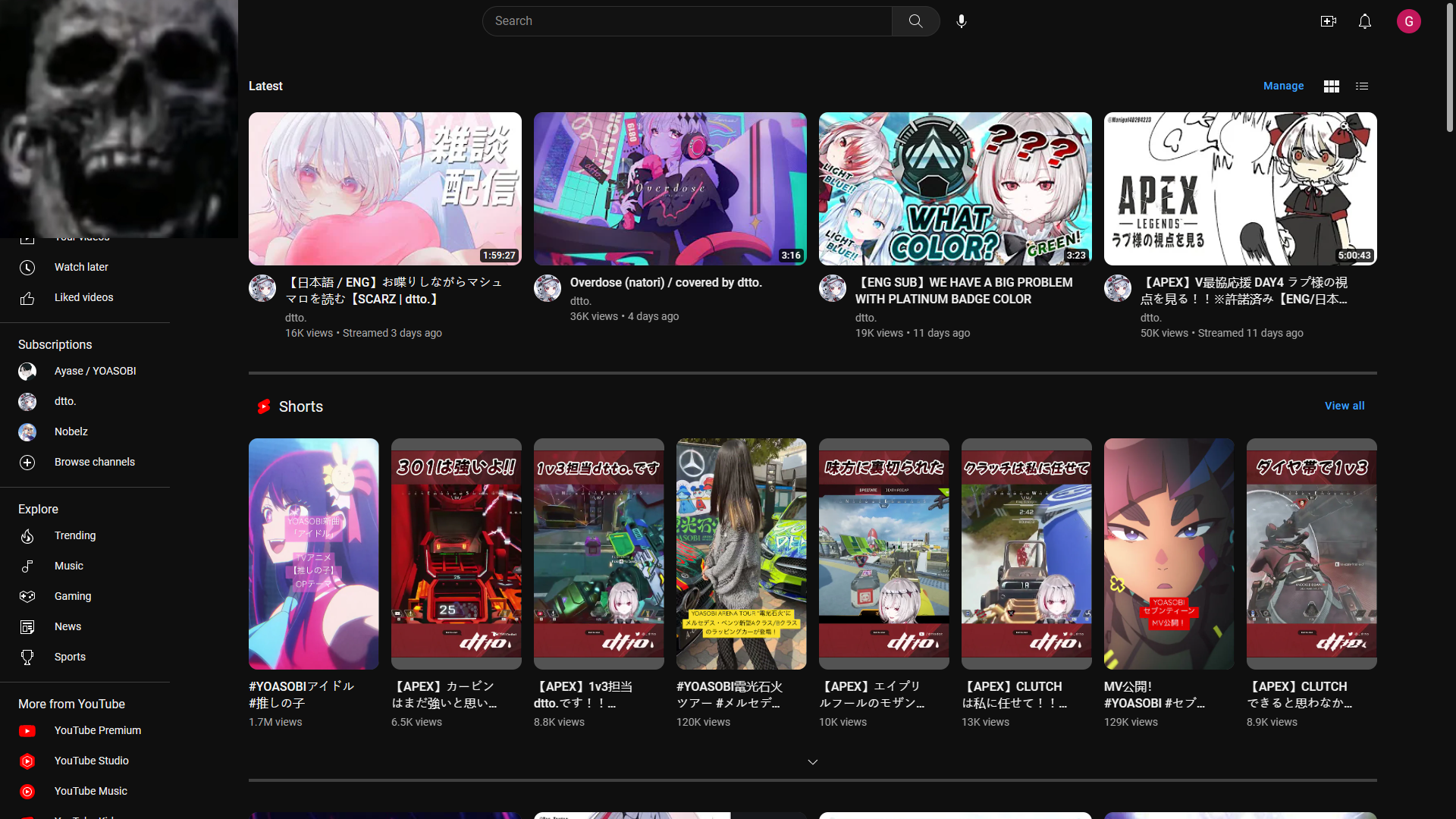Switch to list view layout
Viewport: 1456px width, 819px height.
pos(1362,86)
